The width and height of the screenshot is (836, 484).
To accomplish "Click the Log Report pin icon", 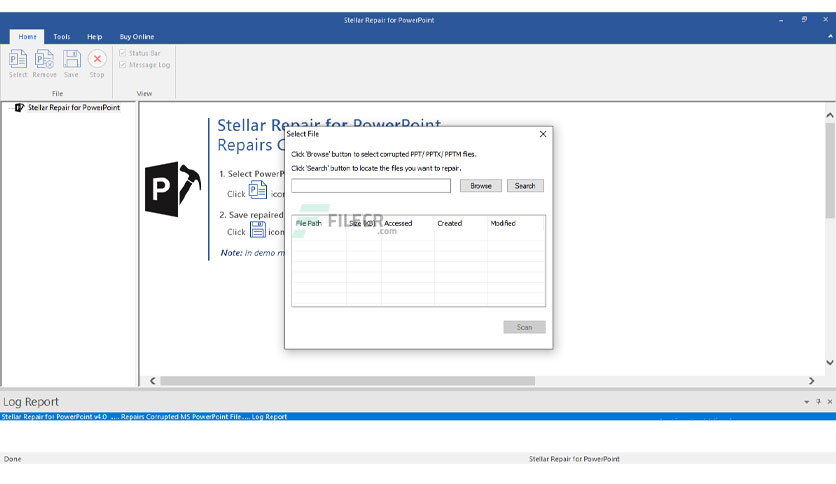I will pyautogui.click(x=818, y=402).
